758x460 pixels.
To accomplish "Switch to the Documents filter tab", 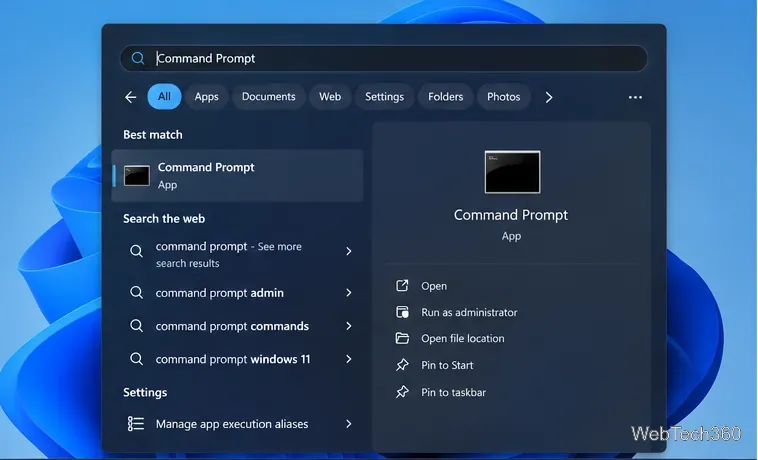I will [268, 97].
